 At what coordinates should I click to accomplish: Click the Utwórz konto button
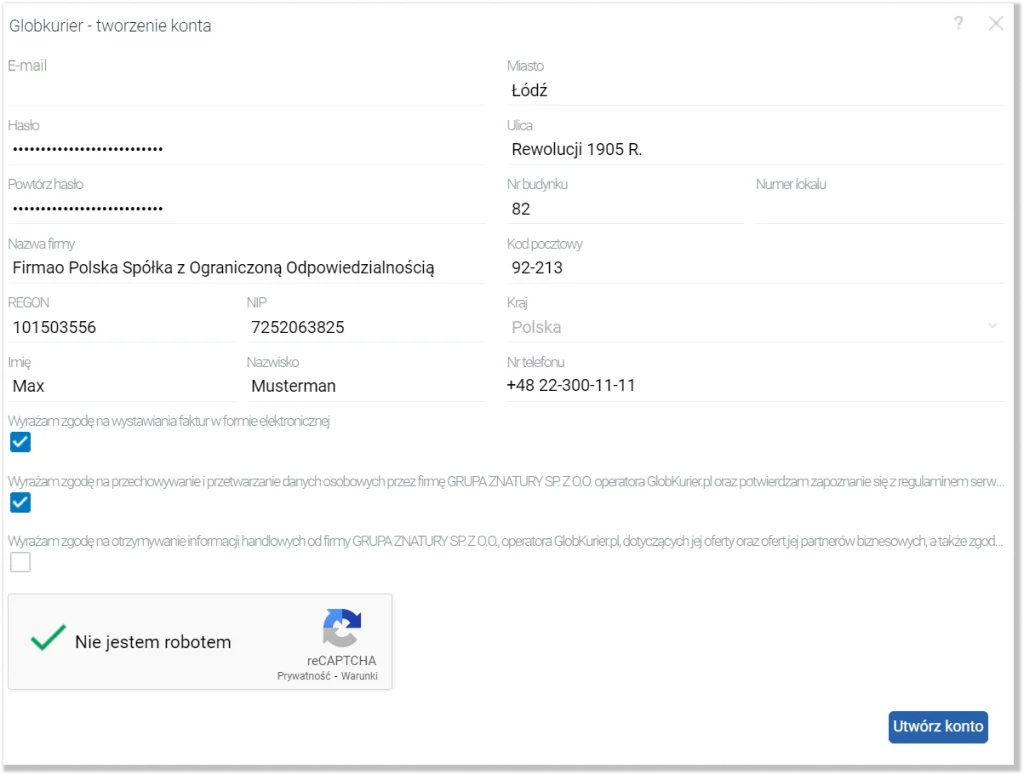(938, 727)
